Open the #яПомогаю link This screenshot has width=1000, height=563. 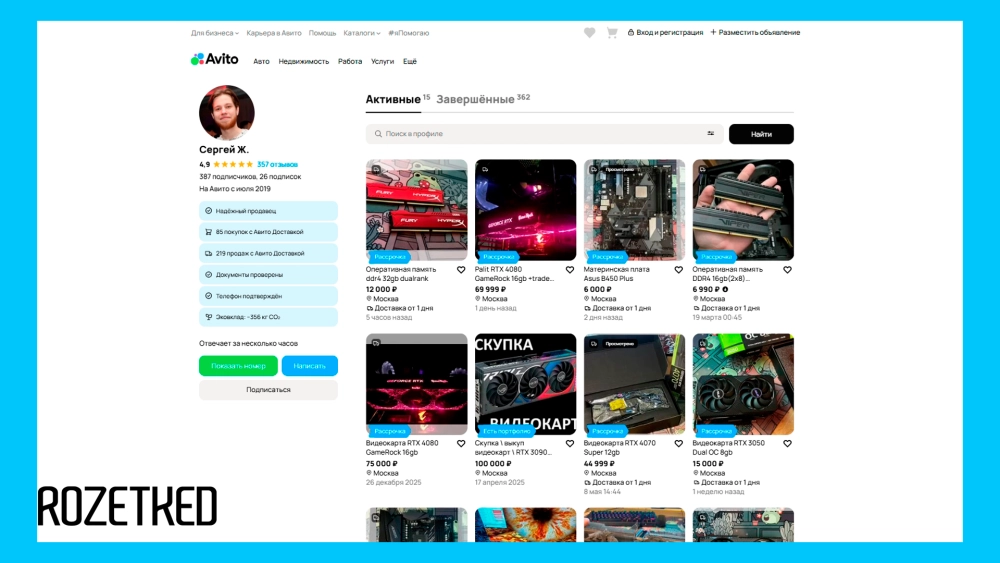(x=409, y=33)
